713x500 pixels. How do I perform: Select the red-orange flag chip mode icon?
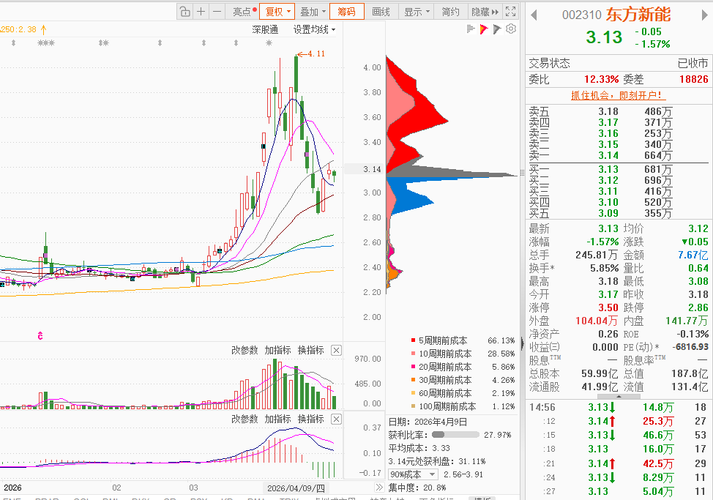[x=484, y=29]
